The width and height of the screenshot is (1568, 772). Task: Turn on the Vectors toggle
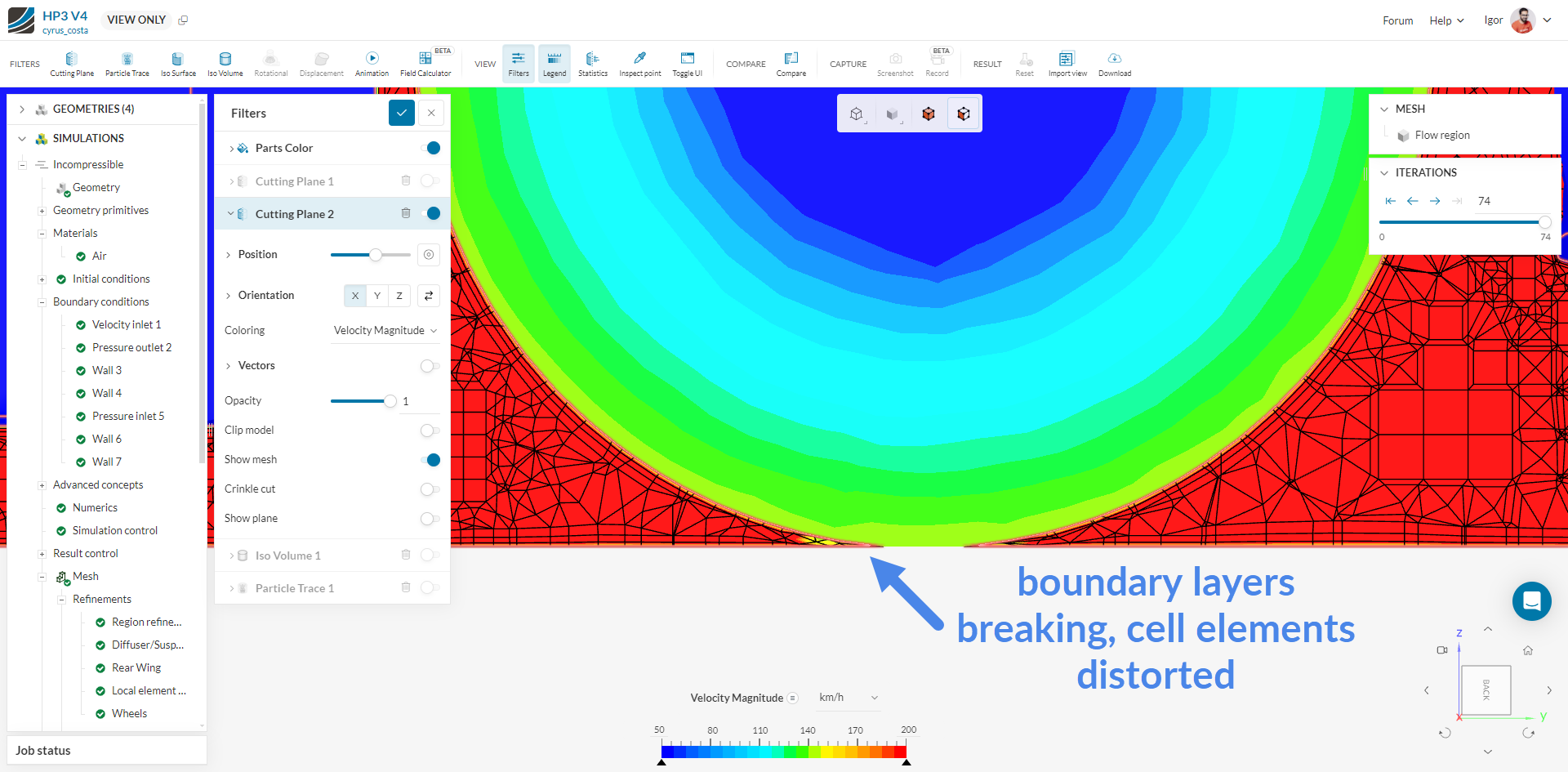click(x=430, y=366)
